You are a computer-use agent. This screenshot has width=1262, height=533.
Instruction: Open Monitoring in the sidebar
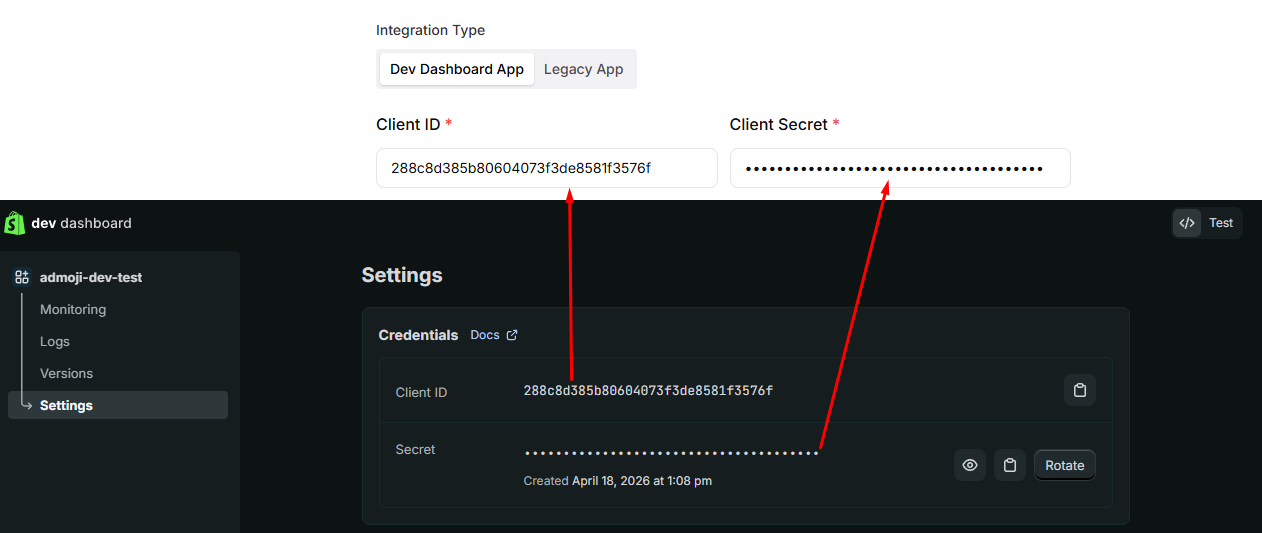click(73, 309)
